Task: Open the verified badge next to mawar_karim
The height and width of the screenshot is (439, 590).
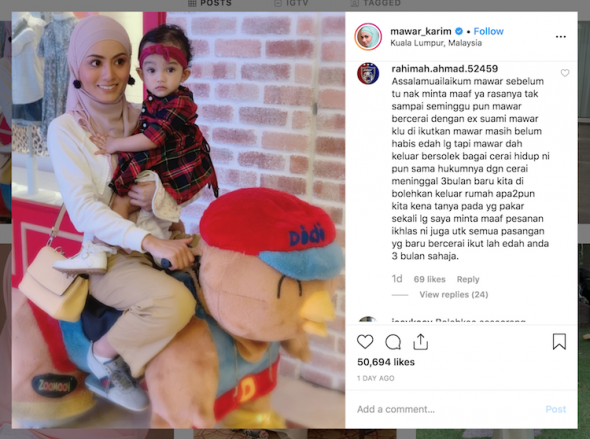Action: (x=459, y=31)
